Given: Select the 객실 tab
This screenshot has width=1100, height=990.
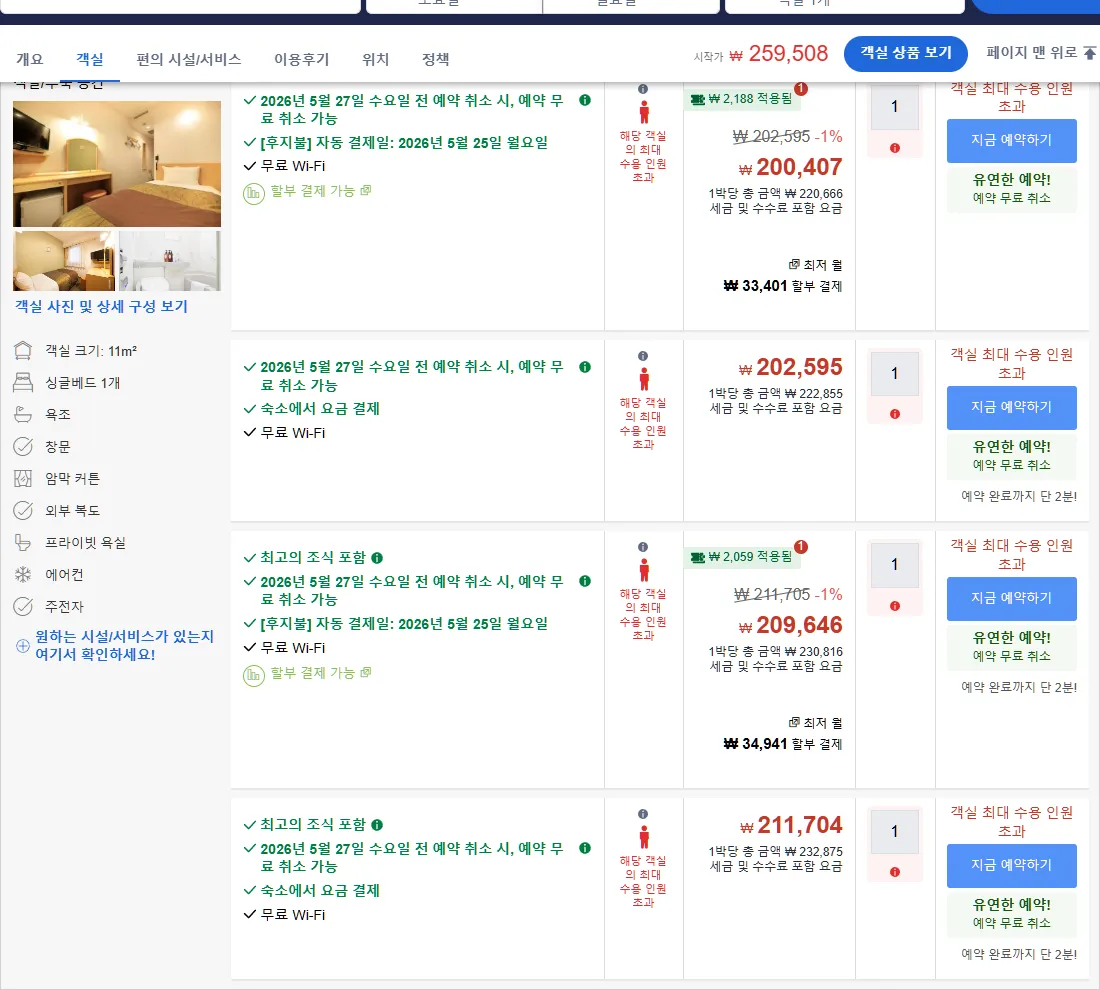Looking at the screenshot, I should (x=90, y=60).
